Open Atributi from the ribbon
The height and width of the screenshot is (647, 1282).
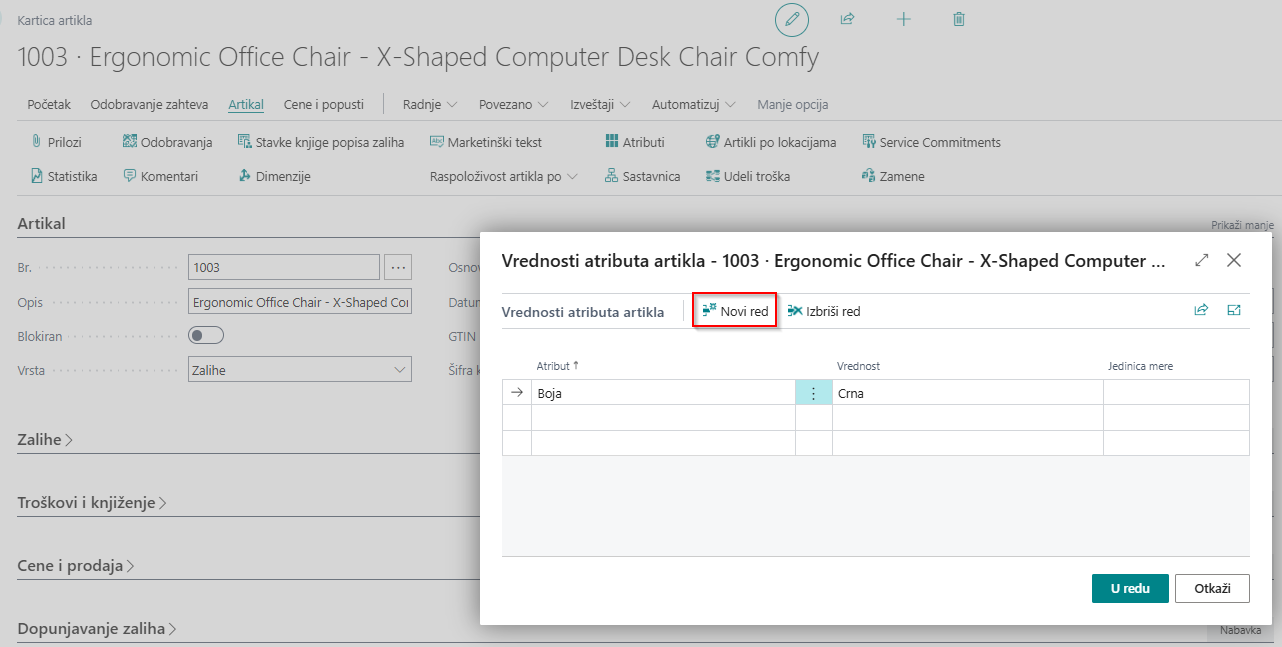(635, 142)
